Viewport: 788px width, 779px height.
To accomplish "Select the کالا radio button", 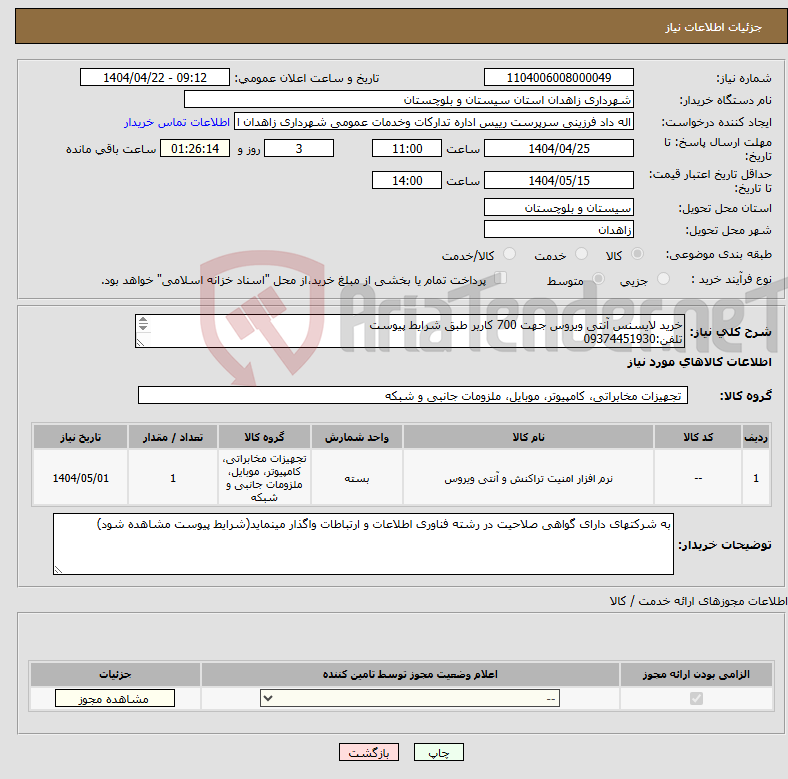I will pos(637,254).
